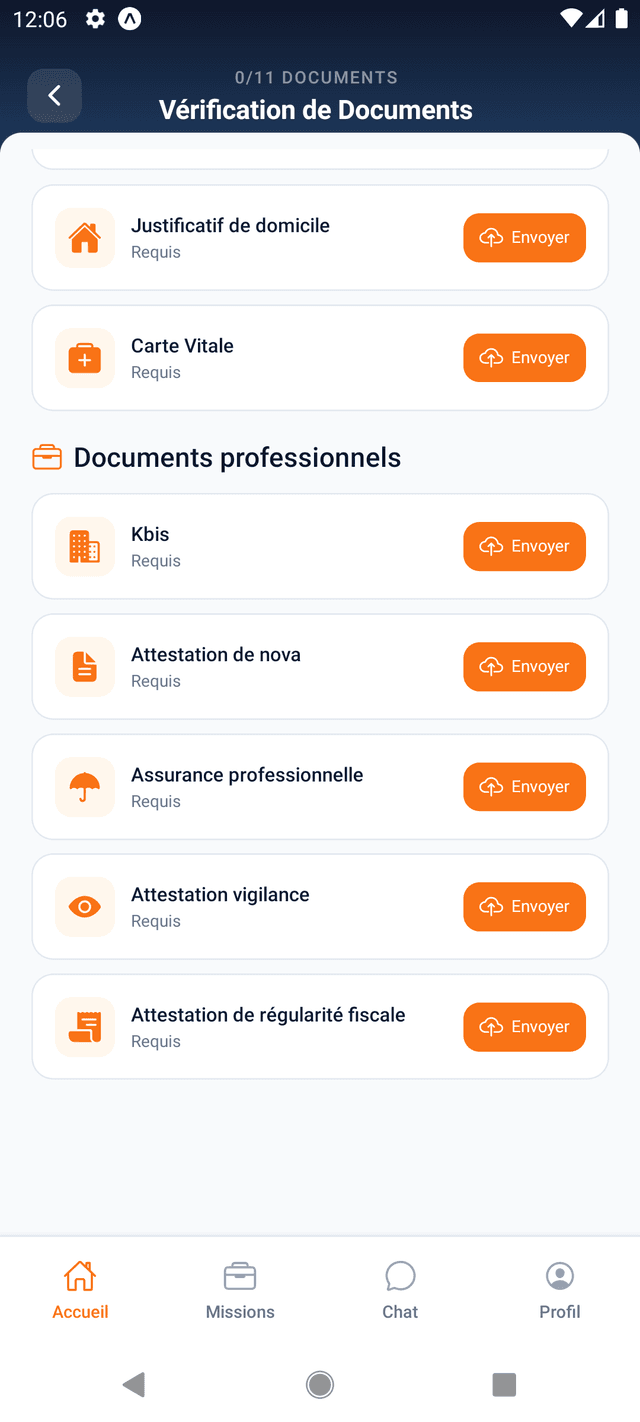Open the Profil section

559,1288
